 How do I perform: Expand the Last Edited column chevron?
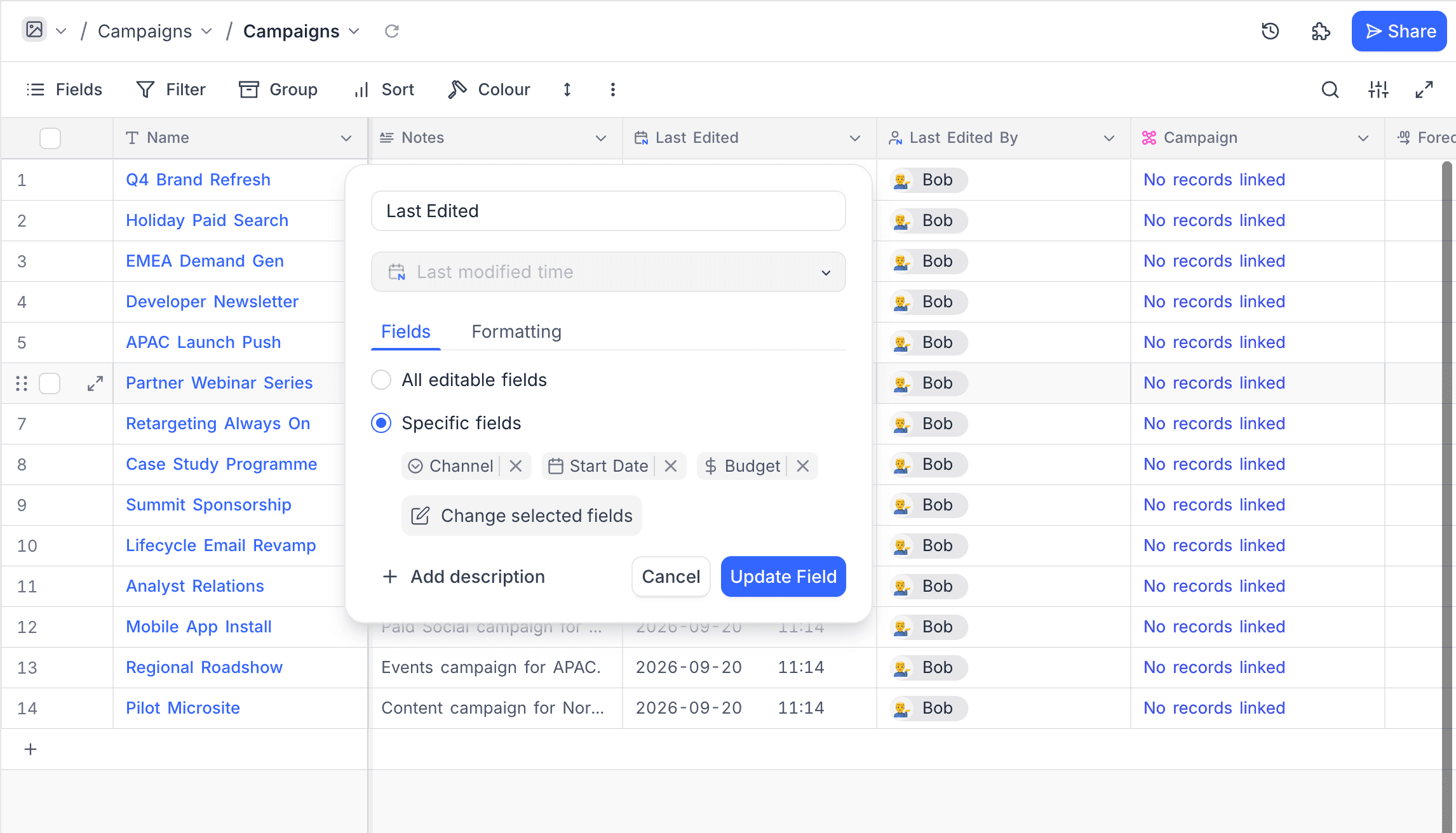855,138
